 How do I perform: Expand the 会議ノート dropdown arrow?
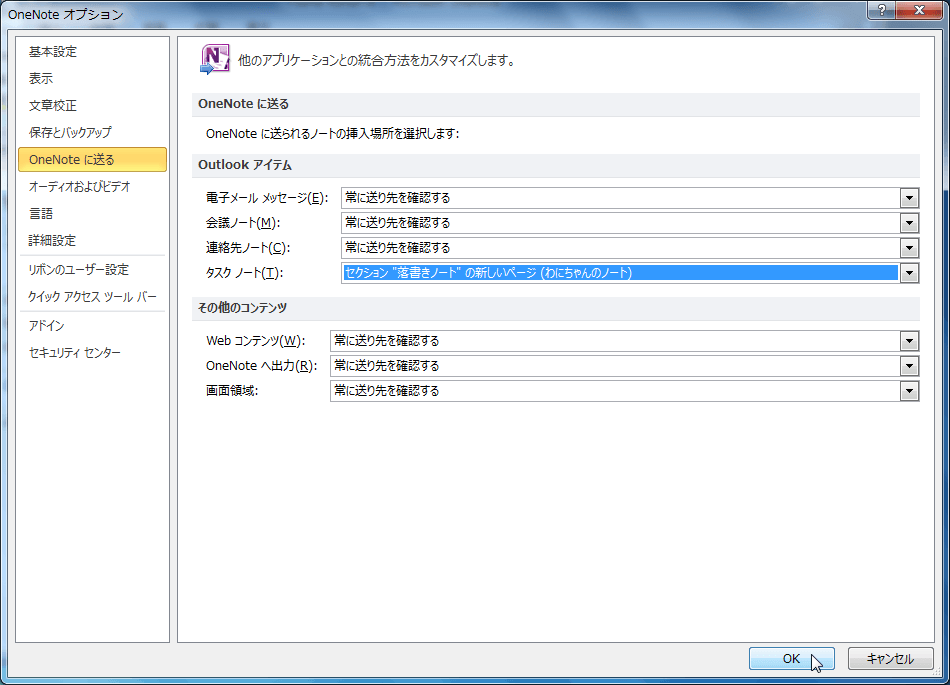pos(909,223)
